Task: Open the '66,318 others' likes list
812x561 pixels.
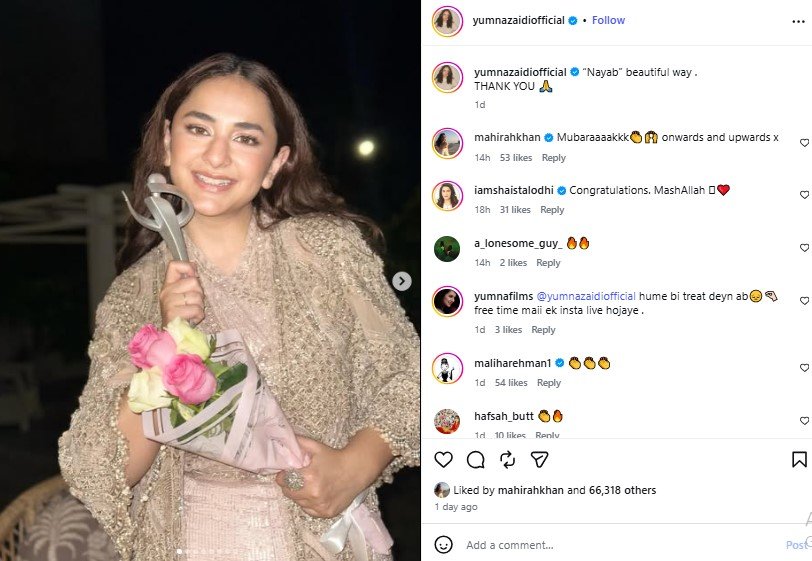Action: pyautogui.click(x=626, y=490)
